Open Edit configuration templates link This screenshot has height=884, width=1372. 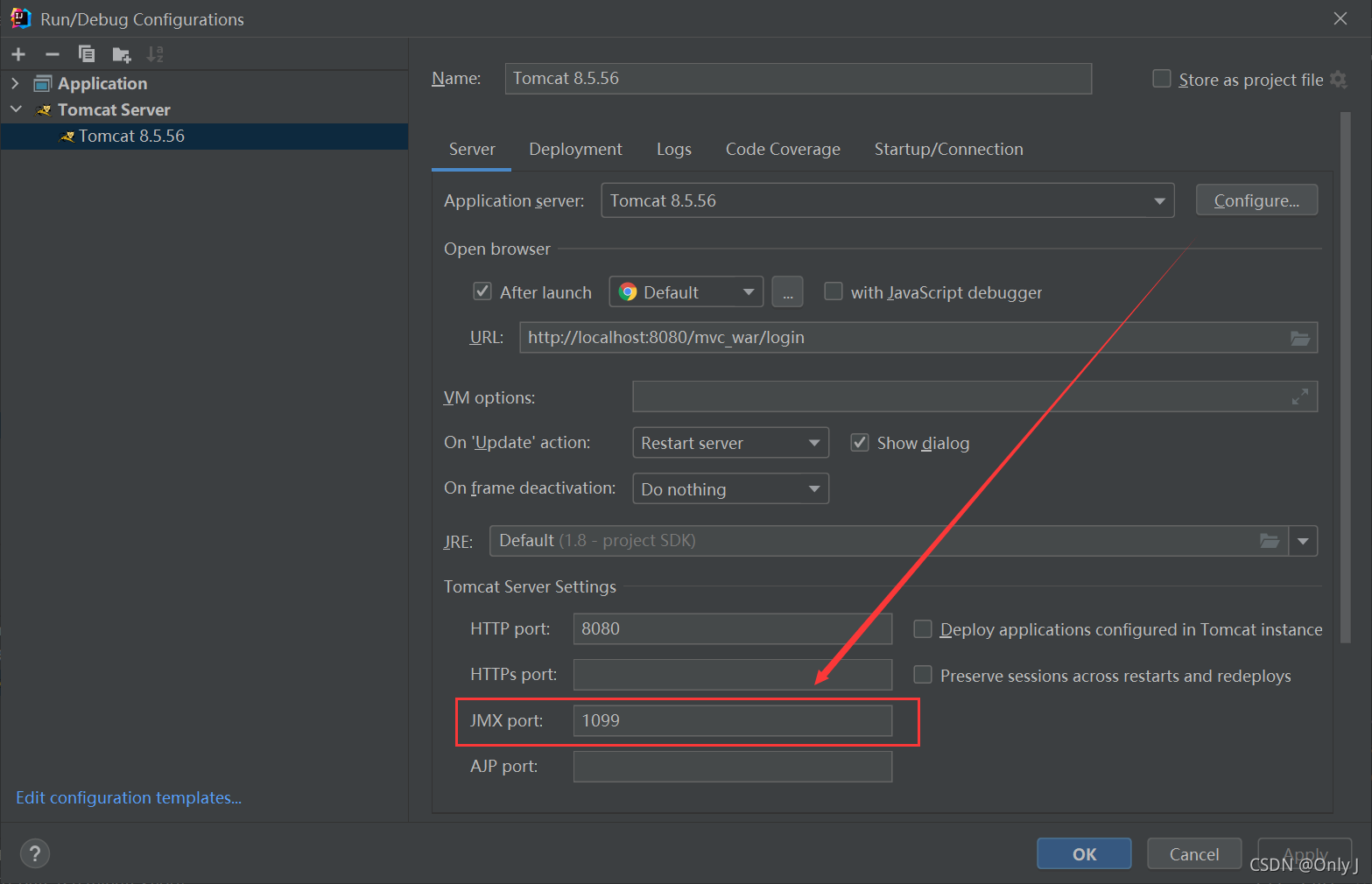(x=129, y=797)
